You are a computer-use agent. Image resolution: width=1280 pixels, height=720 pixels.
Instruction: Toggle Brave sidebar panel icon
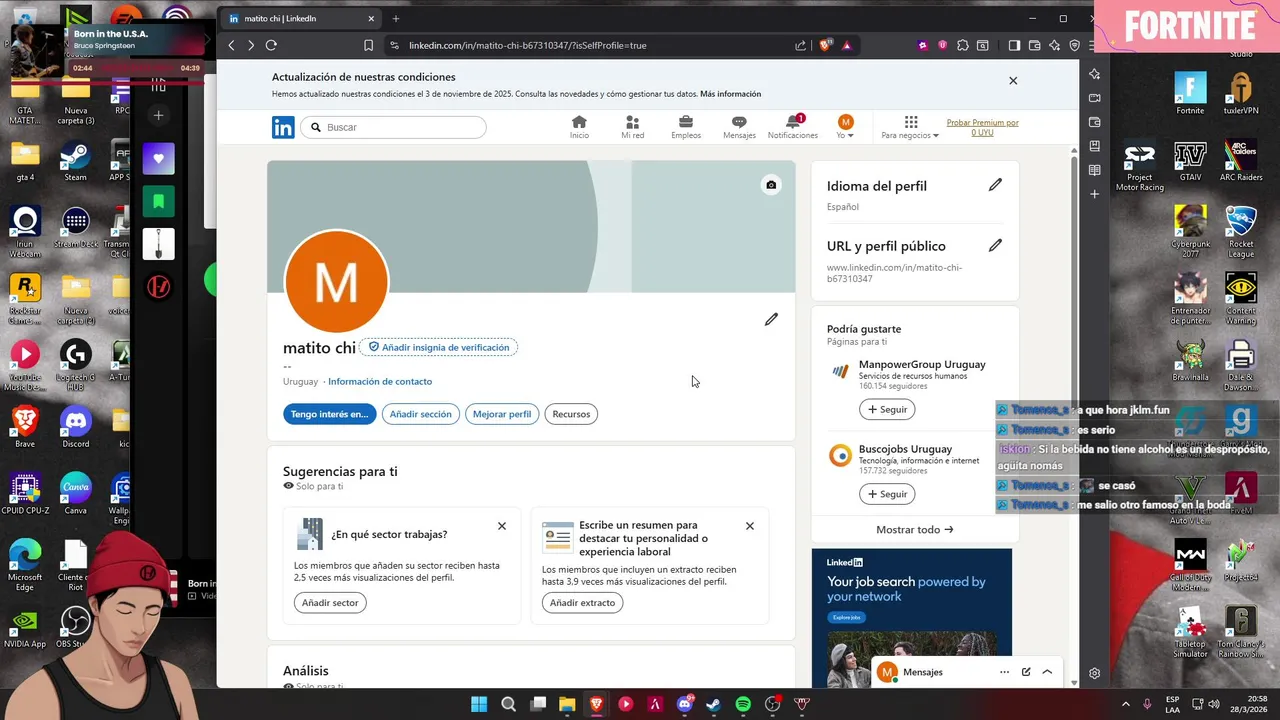(1014, 45)
